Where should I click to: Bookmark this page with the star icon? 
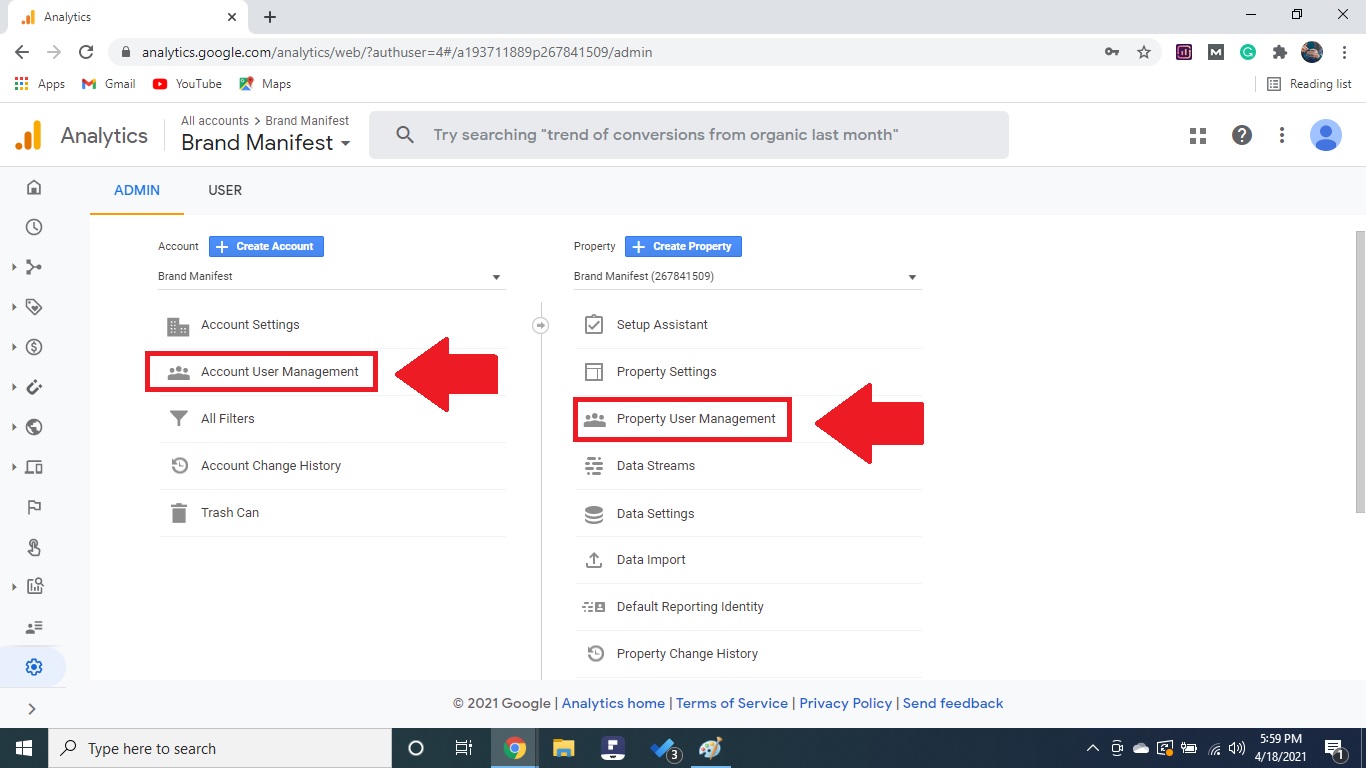1144,52
